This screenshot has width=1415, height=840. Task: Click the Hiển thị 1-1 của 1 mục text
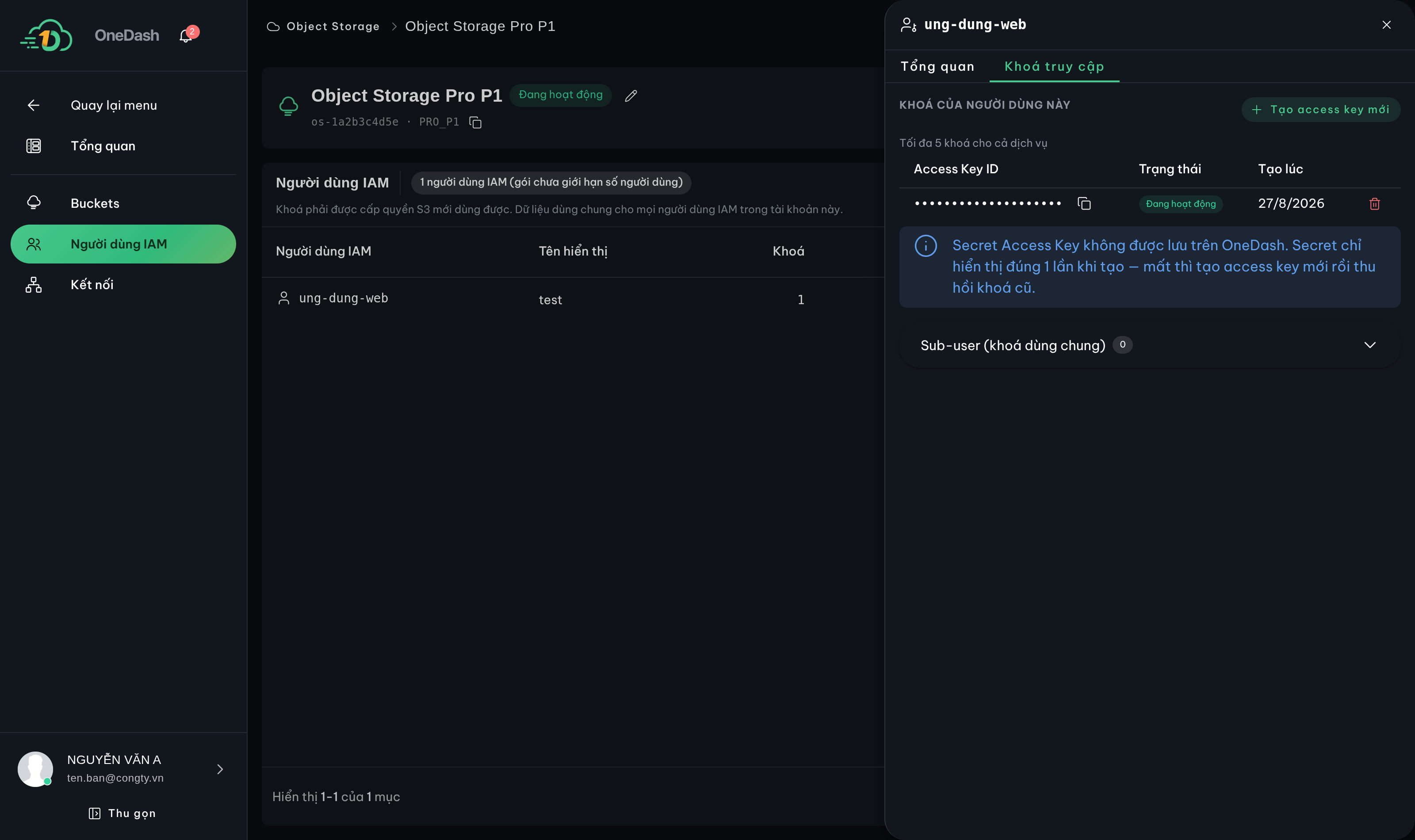pos(336,797)
